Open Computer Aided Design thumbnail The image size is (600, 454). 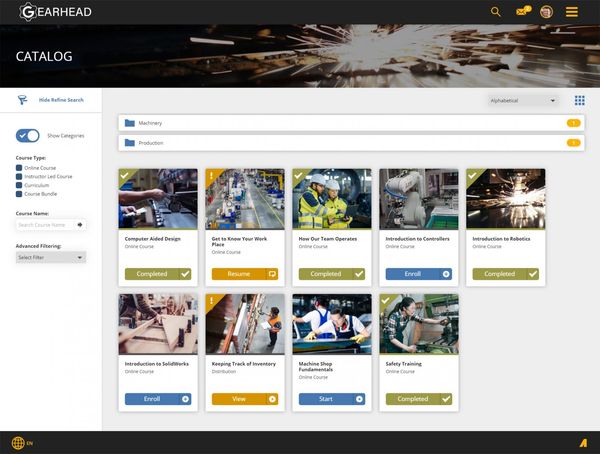coord(158,199)
